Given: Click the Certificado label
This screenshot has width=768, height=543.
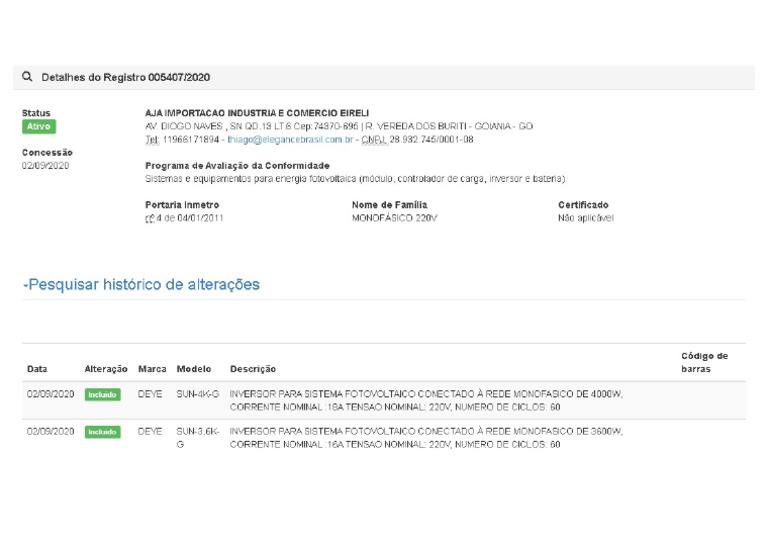Looking at the screenshot, I should [x=583, y=205].
